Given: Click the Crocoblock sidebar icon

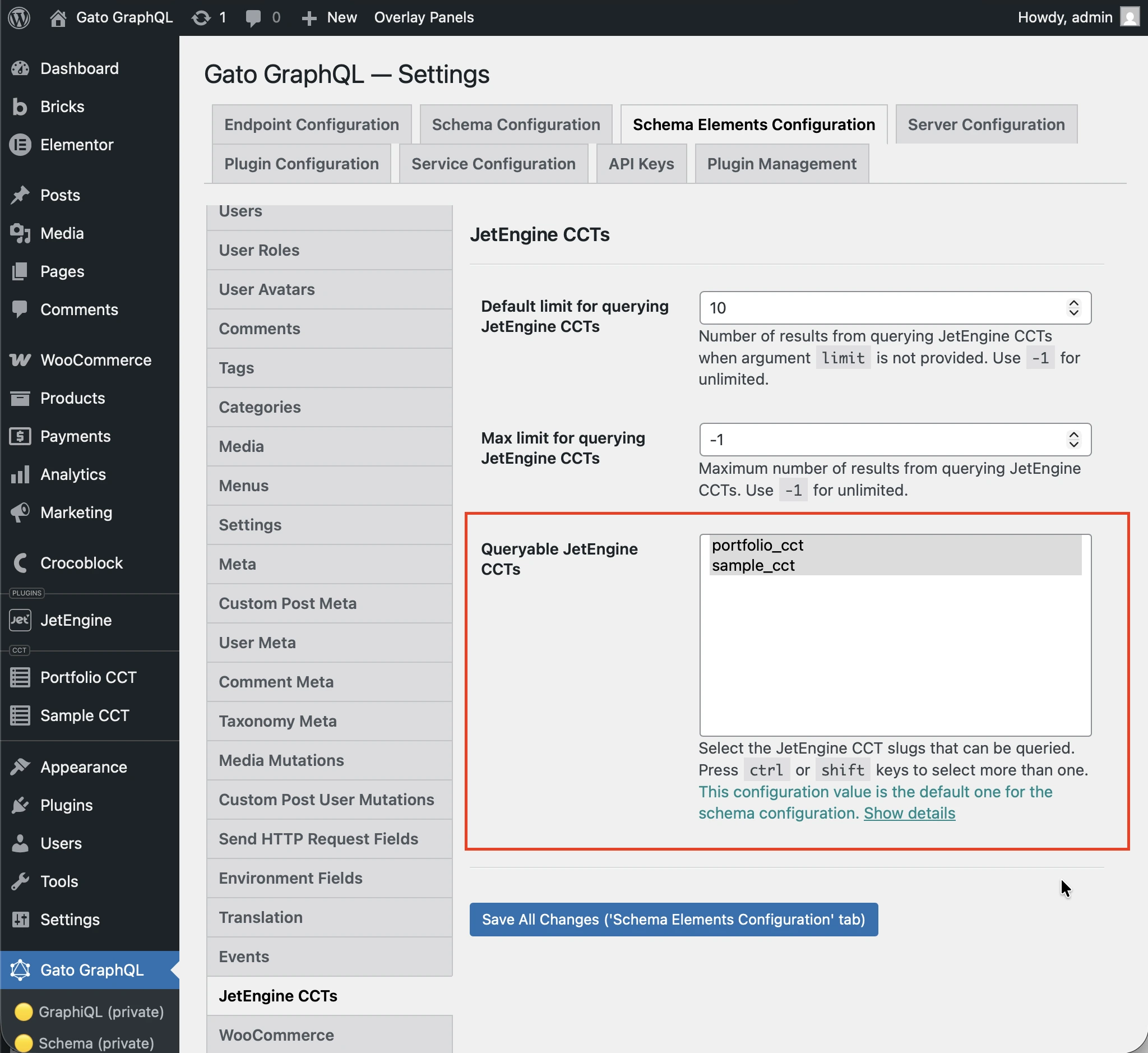Looking at the screenshot, I should click(x=20, y=563).
